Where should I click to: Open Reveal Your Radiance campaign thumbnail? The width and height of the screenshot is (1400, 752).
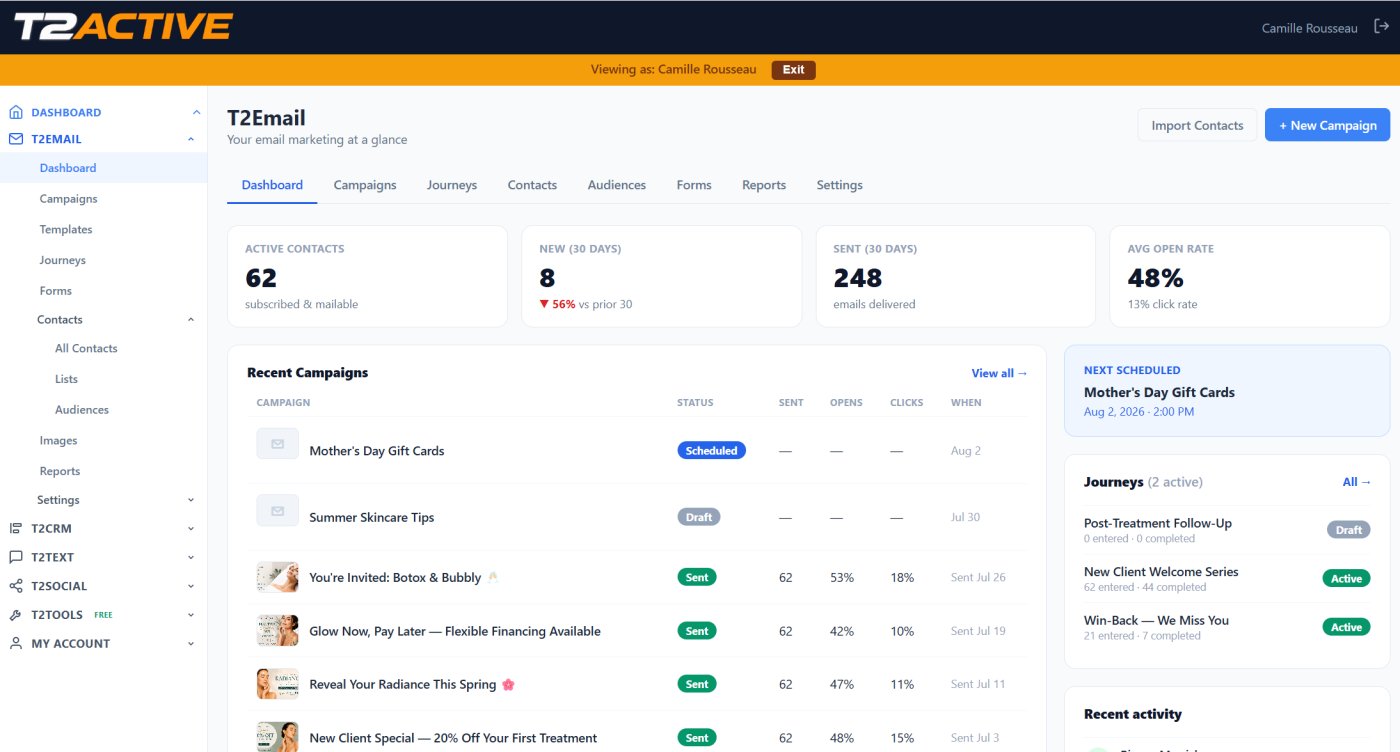tap(278, 684)
